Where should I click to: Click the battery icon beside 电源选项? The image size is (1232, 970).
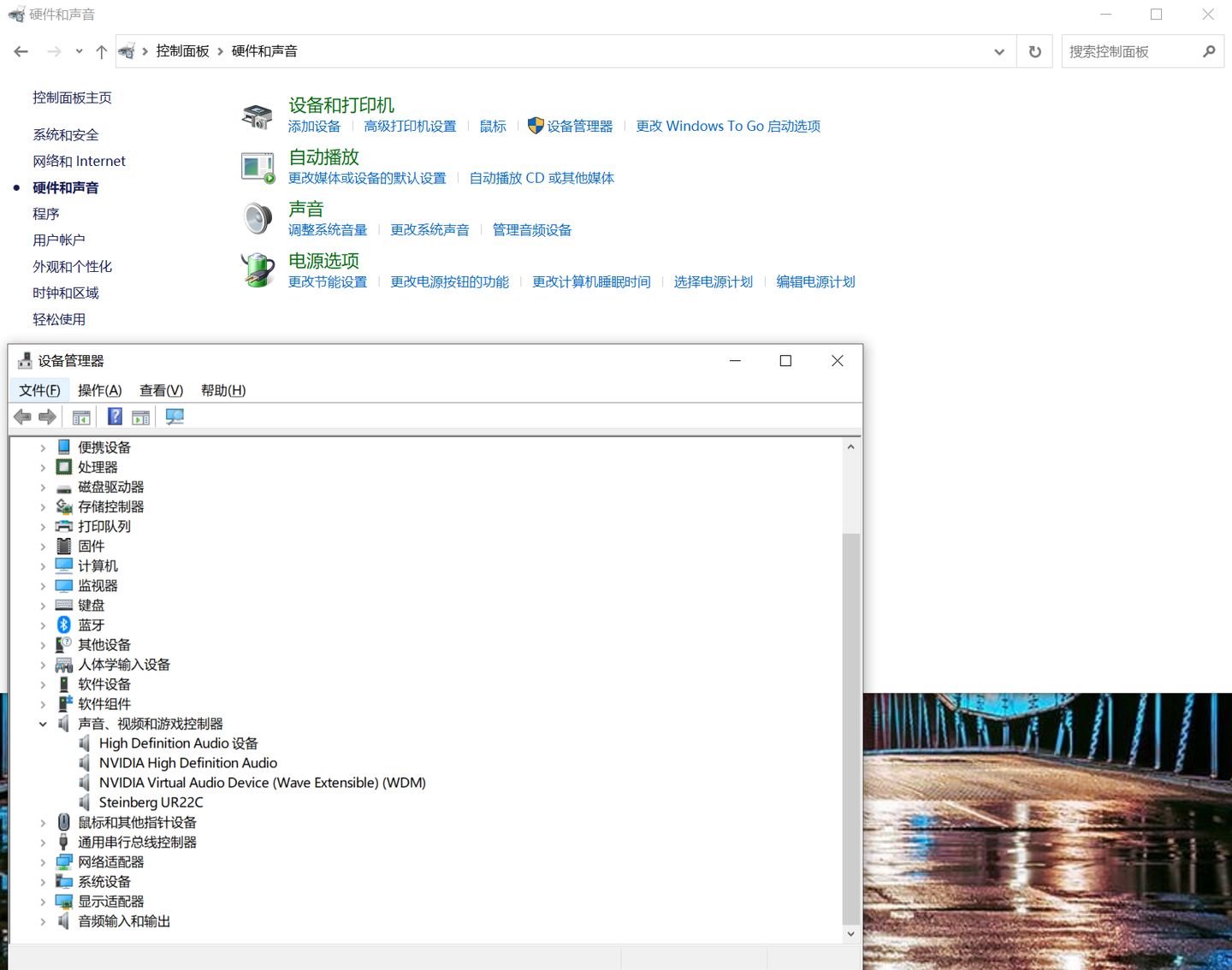[258, 269]
